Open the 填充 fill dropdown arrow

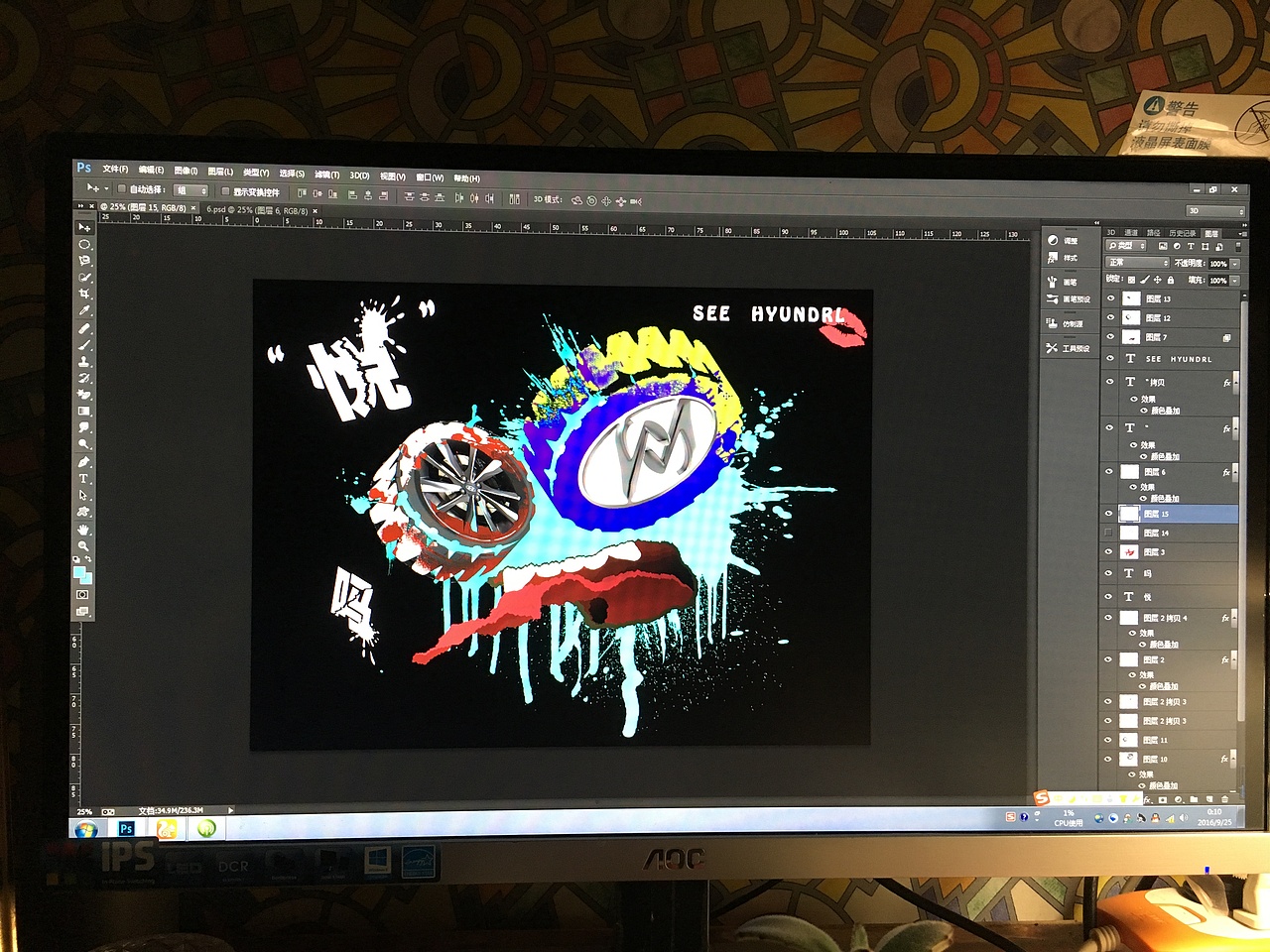(1235, 281)
